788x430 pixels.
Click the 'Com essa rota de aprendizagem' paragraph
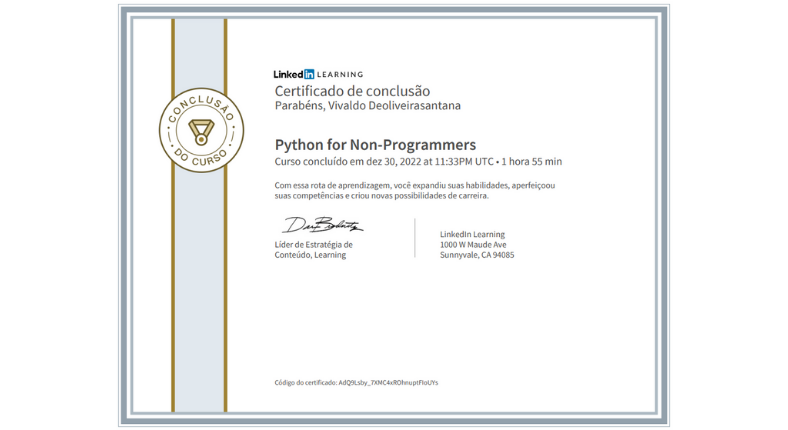(415, 190)
